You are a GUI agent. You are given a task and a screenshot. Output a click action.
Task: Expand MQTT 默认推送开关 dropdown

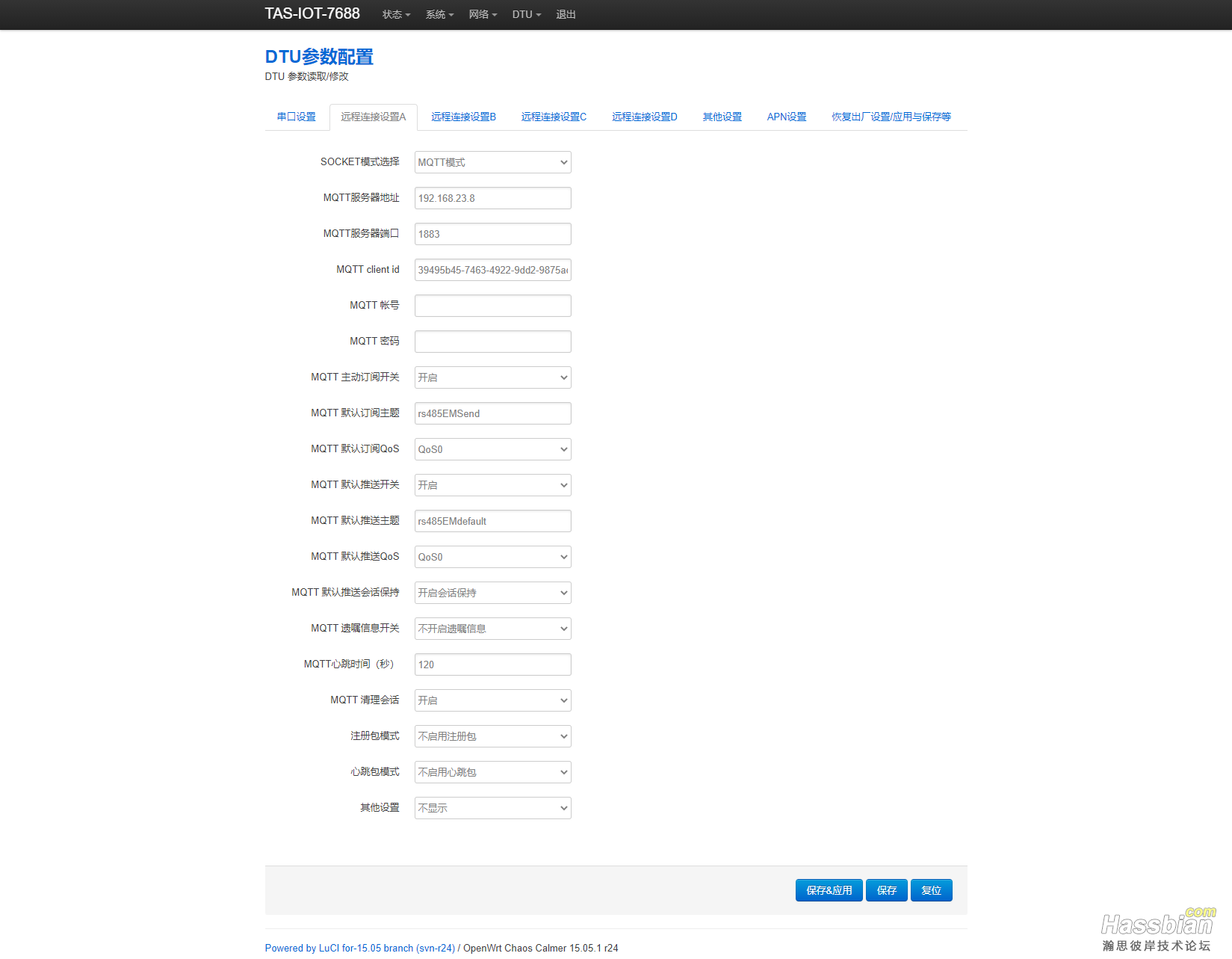point(493,485)
